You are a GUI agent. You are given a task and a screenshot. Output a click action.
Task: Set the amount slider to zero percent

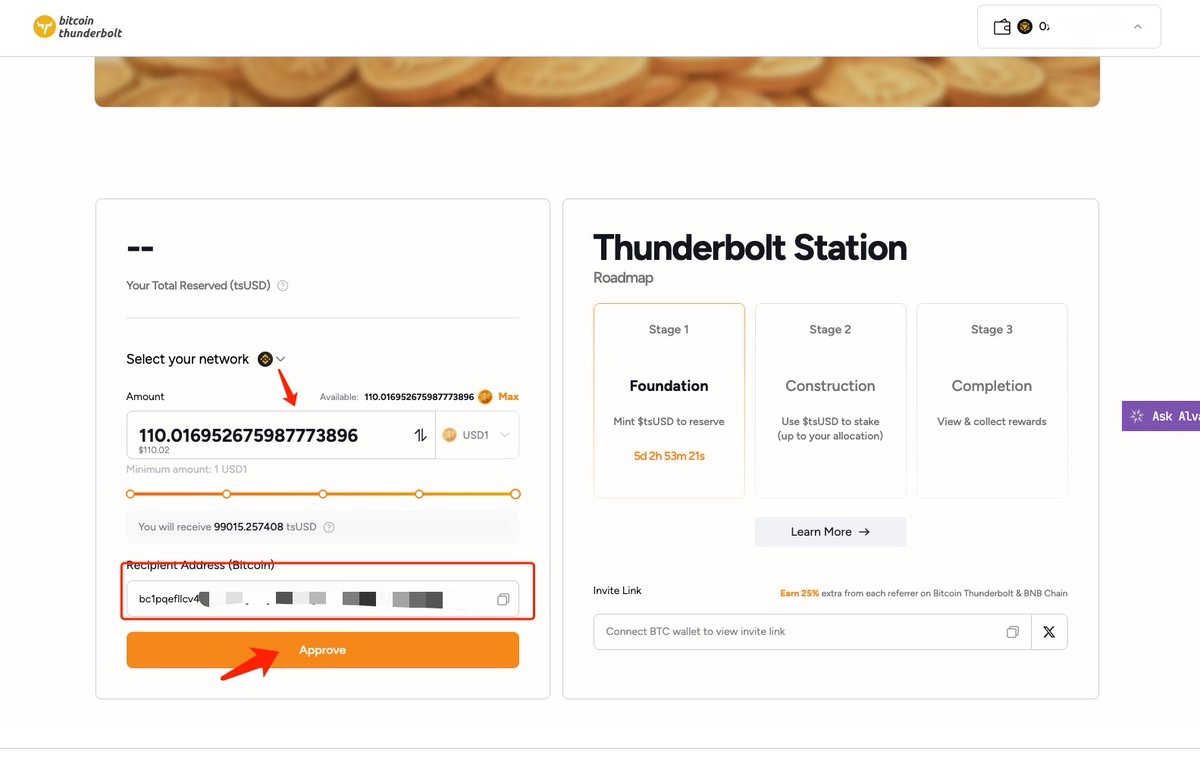(131, 494)
